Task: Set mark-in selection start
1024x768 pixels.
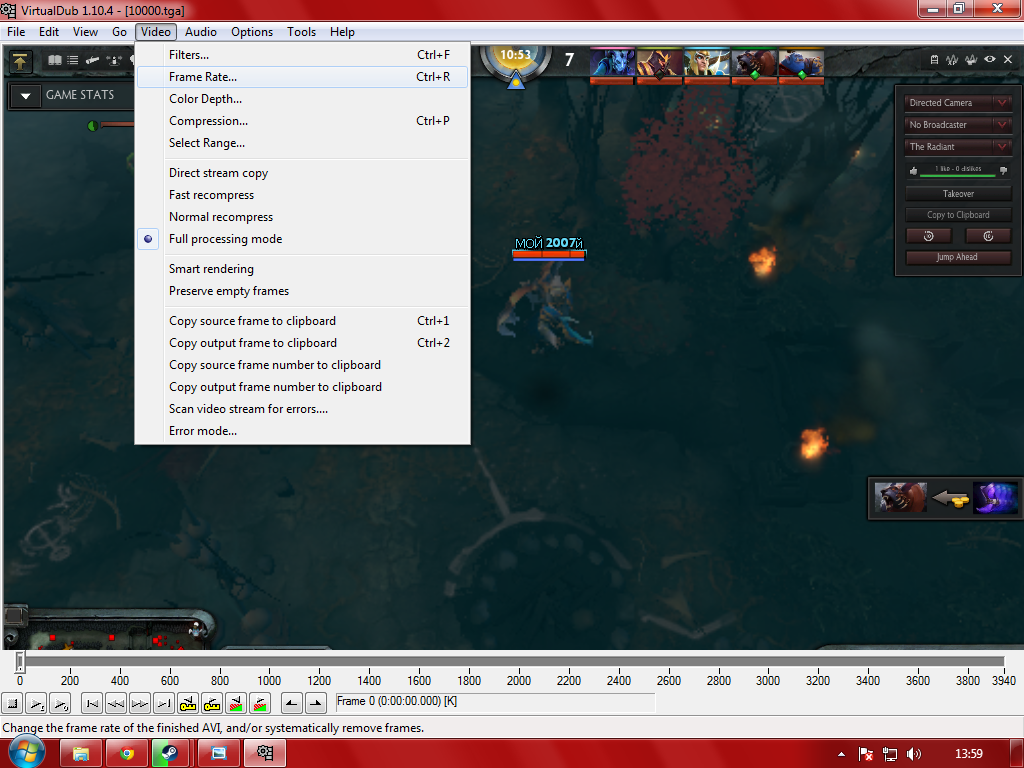Action: (291, 703)
